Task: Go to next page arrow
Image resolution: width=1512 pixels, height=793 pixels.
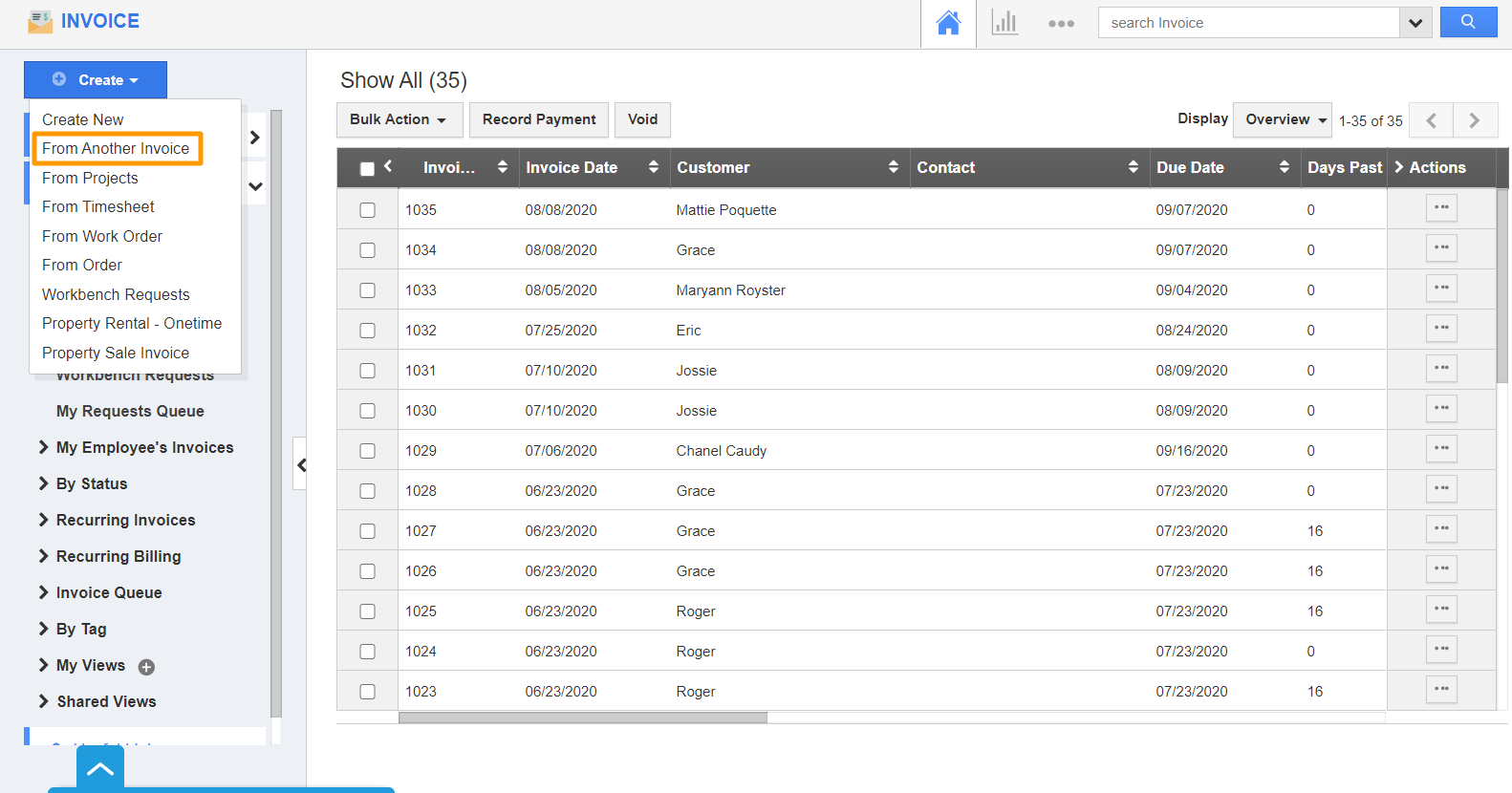Action: click(x=1474, y=120)
